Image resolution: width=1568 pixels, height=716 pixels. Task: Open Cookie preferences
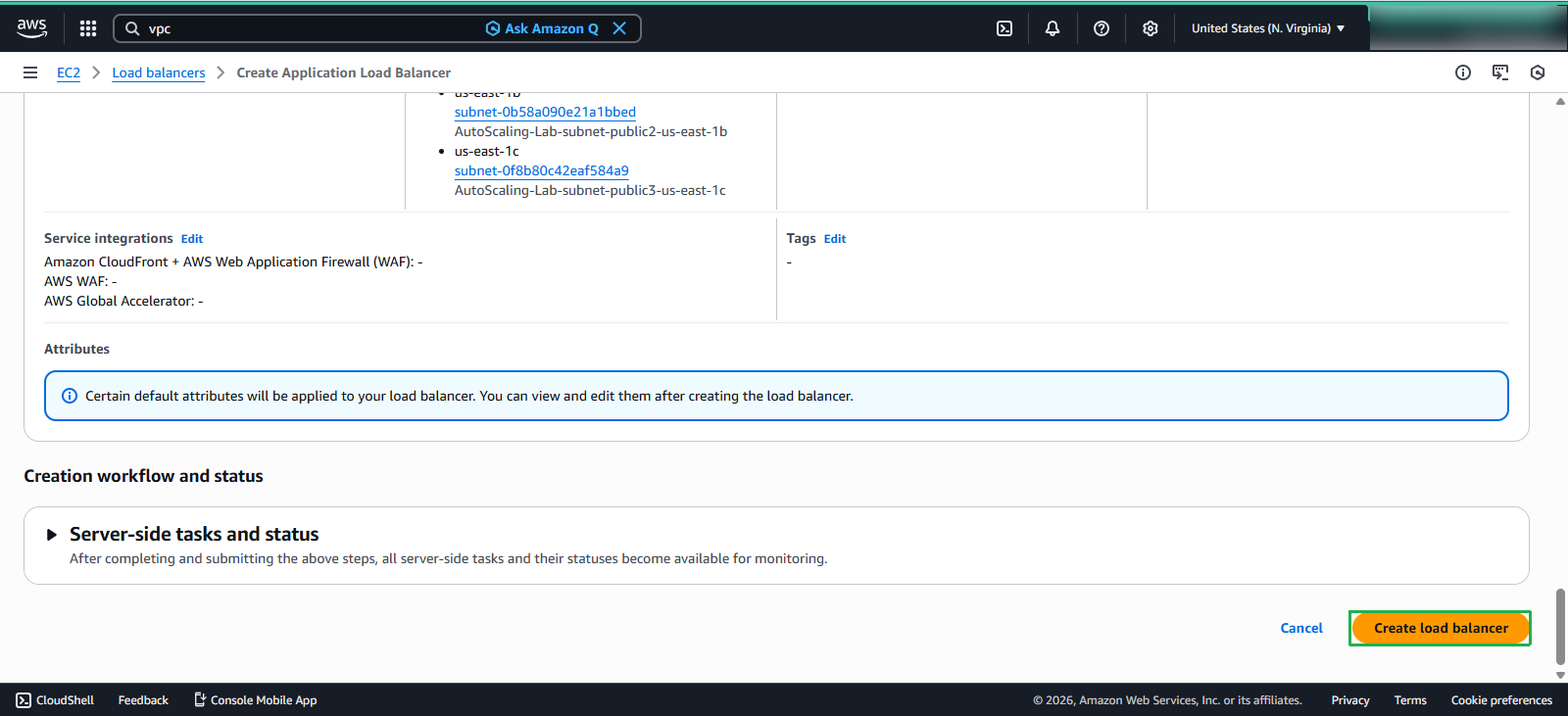(1501, 700)
